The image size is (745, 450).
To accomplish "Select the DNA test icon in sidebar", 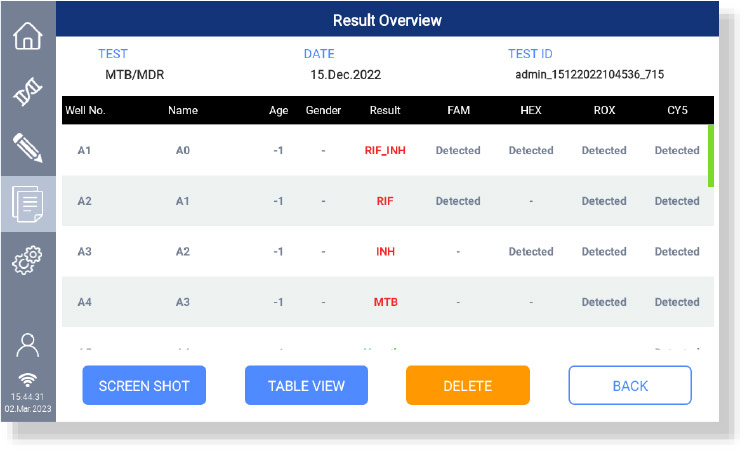I will pyautogui.click(x=28, y=93).
